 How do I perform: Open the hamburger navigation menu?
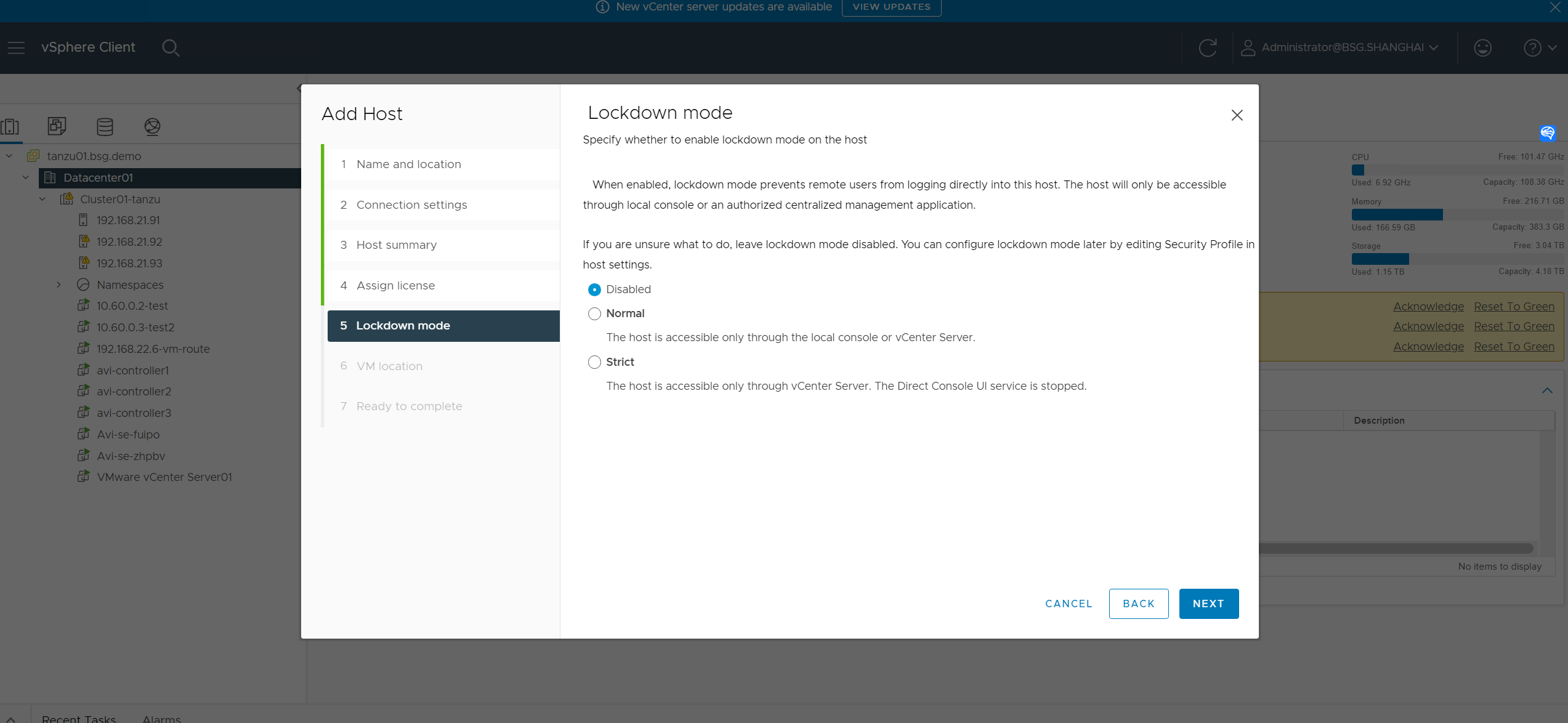(x=17, y=47)
